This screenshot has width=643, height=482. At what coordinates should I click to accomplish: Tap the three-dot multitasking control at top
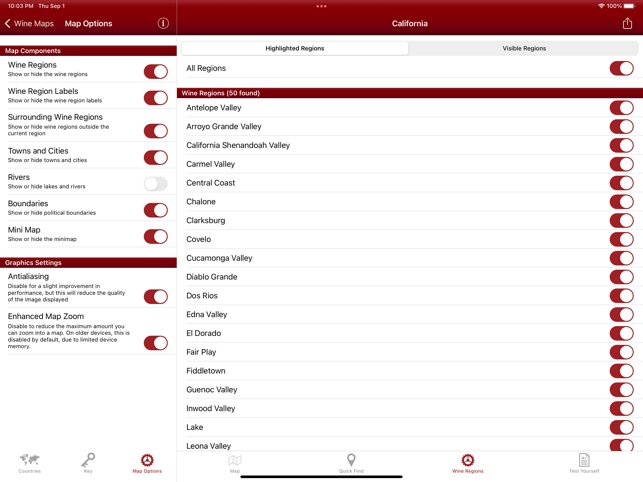(321, 6)
